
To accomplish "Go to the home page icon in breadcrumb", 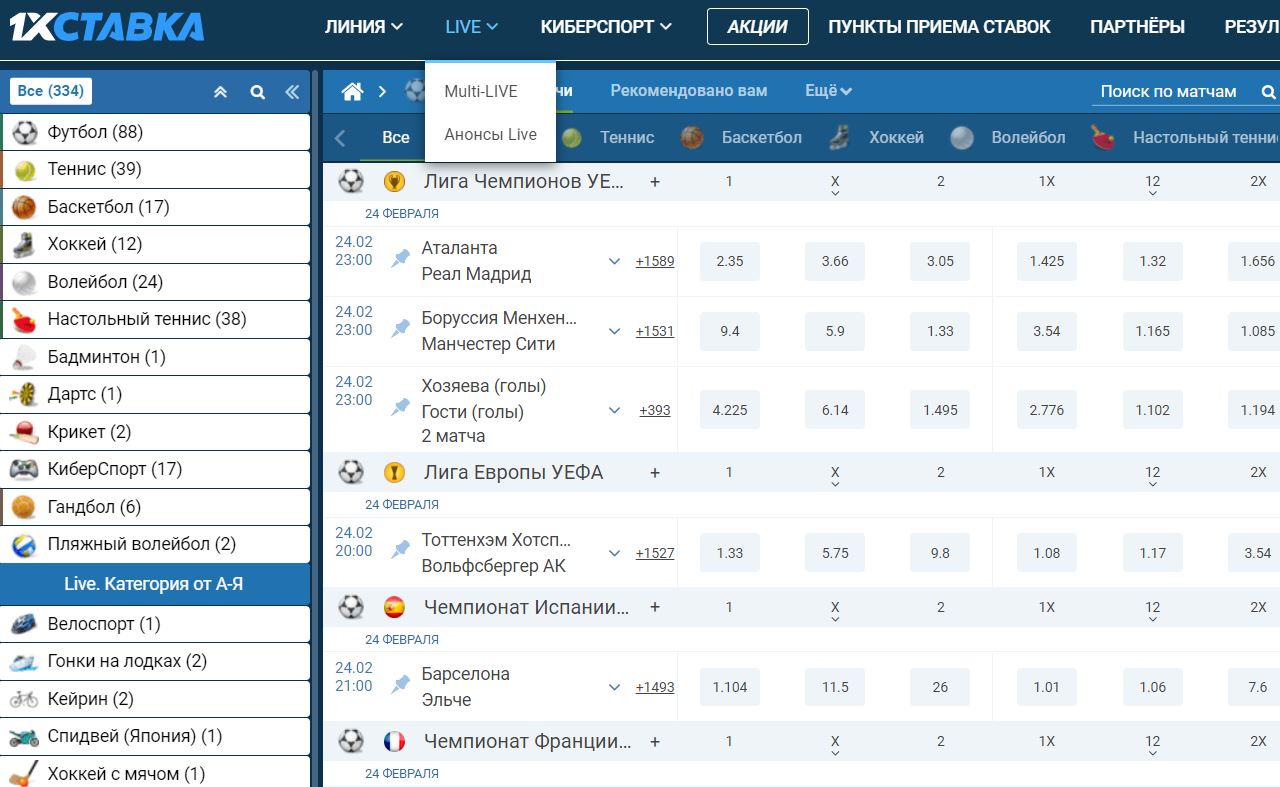I will click(x=352, y=91).
